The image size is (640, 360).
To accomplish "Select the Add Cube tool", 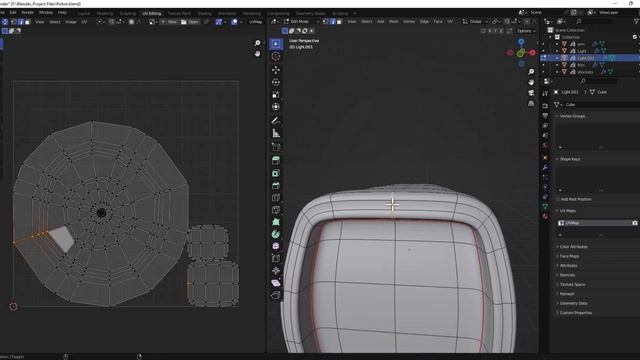I will tap(276, 147).
